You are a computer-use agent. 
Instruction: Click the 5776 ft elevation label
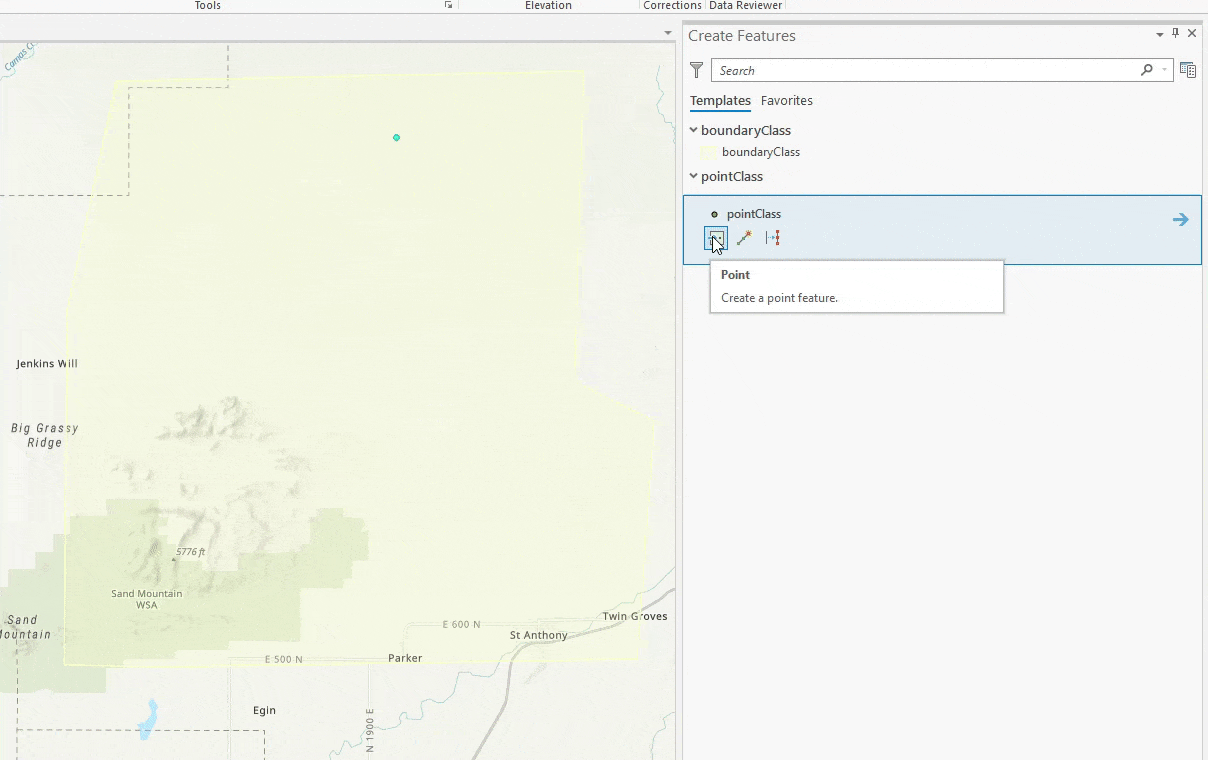190,552
